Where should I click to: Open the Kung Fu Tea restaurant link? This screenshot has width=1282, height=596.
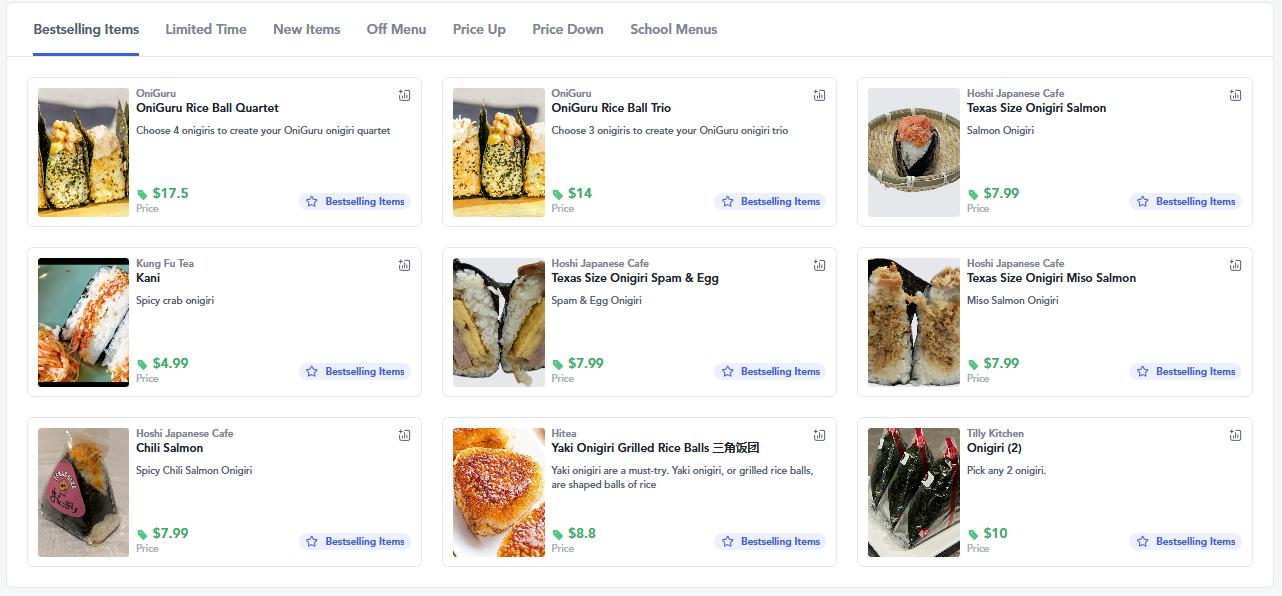(165, 263)
